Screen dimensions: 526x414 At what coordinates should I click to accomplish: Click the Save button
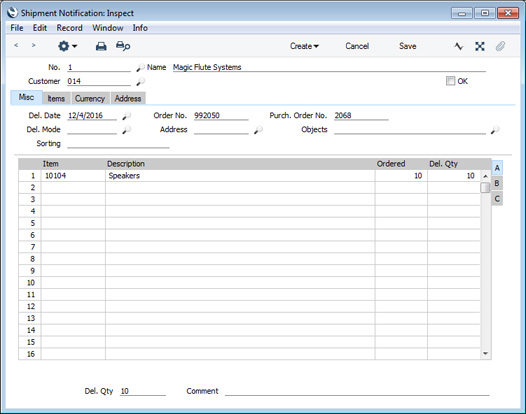tap(408, 46)
